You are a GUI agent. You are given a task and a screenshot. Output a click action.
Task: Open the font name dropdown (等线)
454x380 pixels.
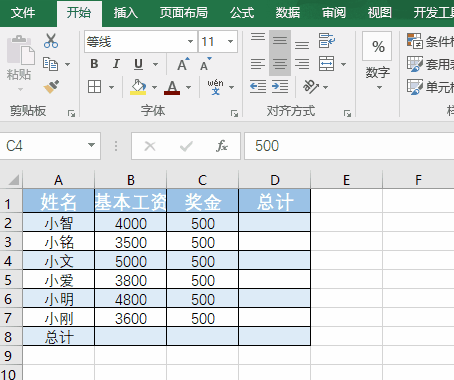point(190,42)
